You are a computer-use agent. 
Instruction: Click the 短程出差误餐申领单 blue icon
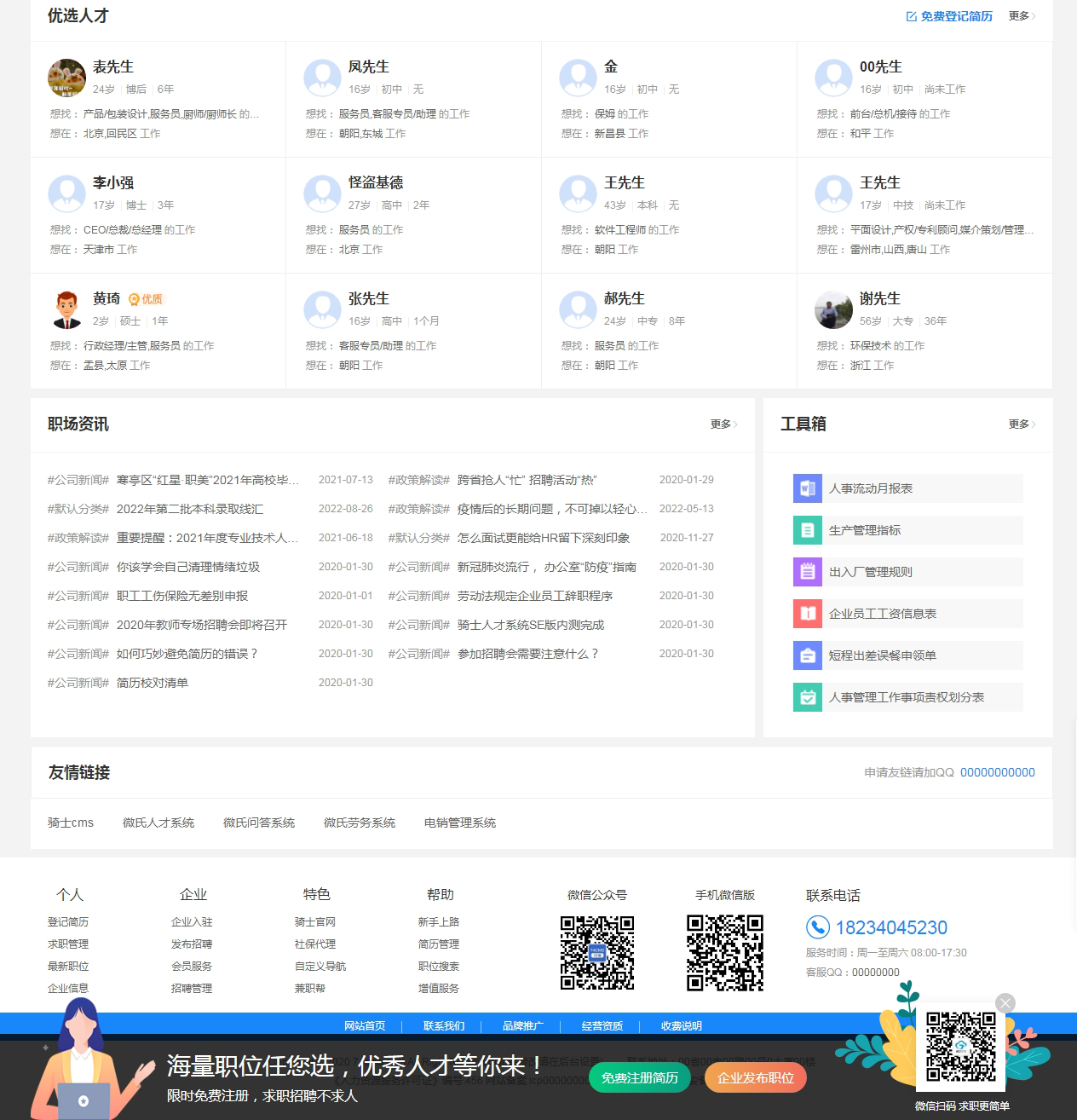(x=807, y=655)
